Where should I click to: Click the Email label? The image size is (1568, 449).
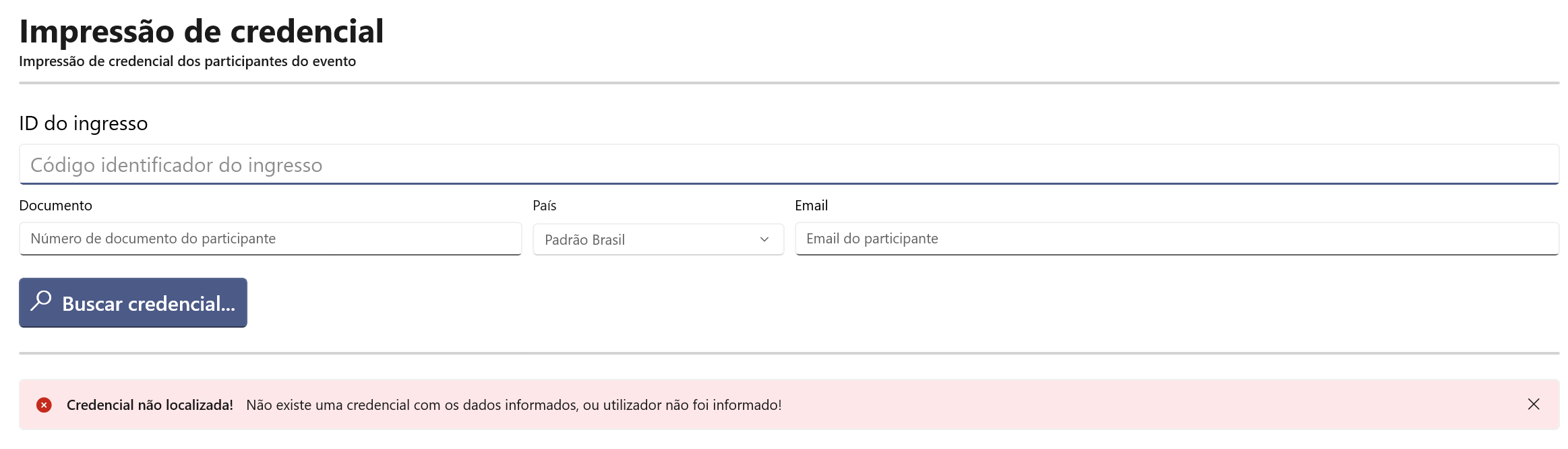tap(811, 206)
